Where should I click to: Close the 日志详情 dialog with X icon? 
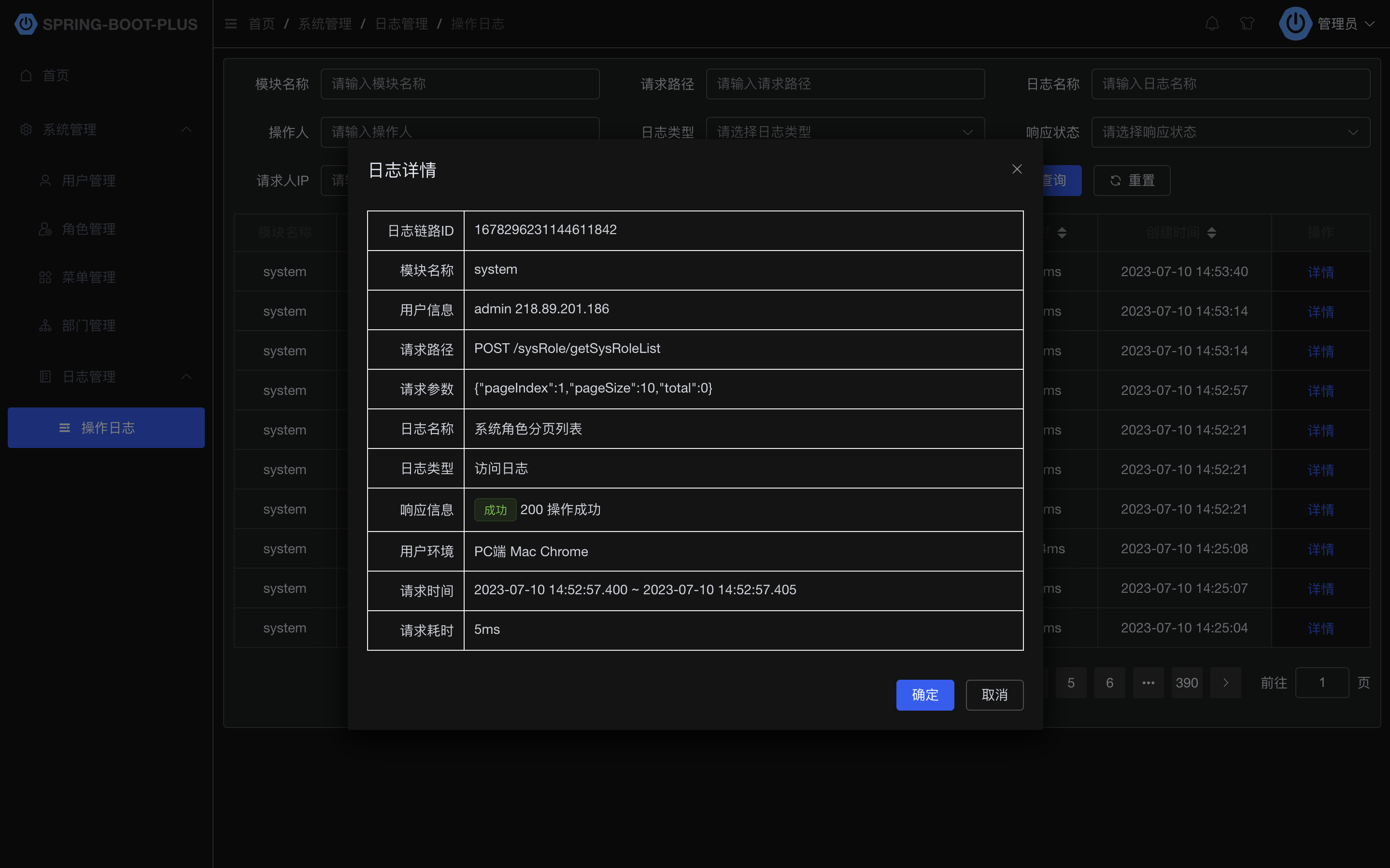(x=1016, y=169)
